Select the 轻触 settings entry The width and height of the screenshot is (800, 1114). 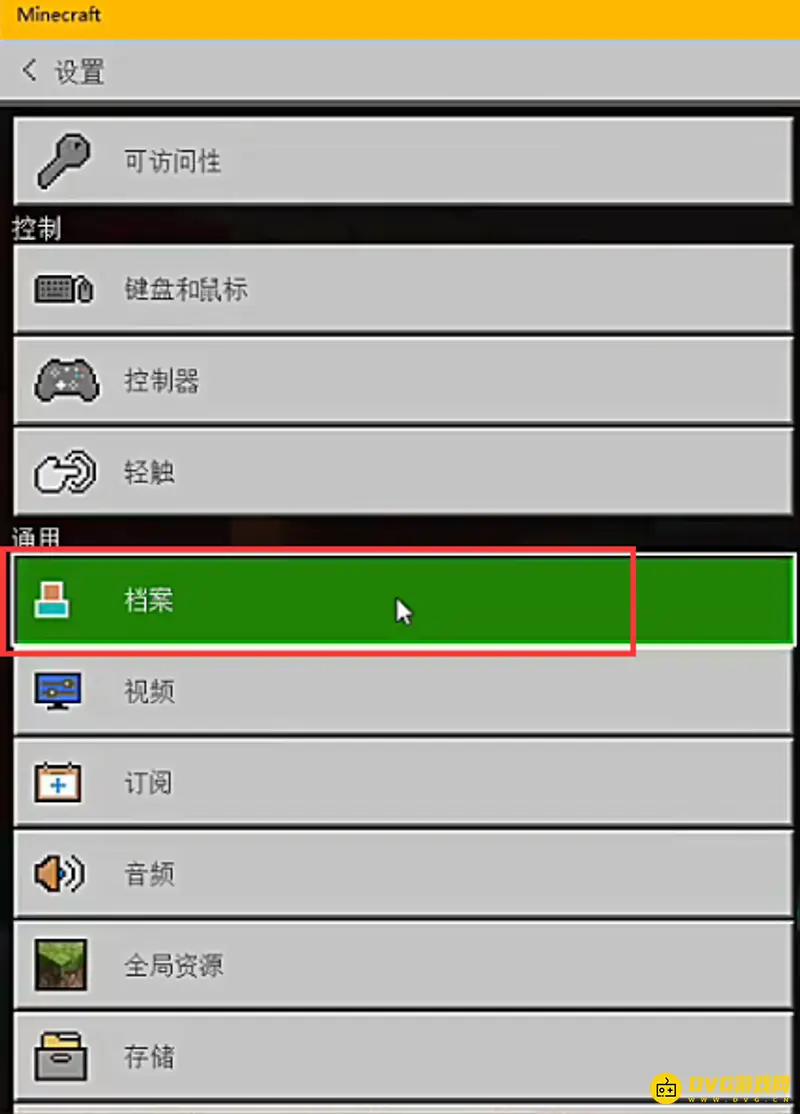403,472
